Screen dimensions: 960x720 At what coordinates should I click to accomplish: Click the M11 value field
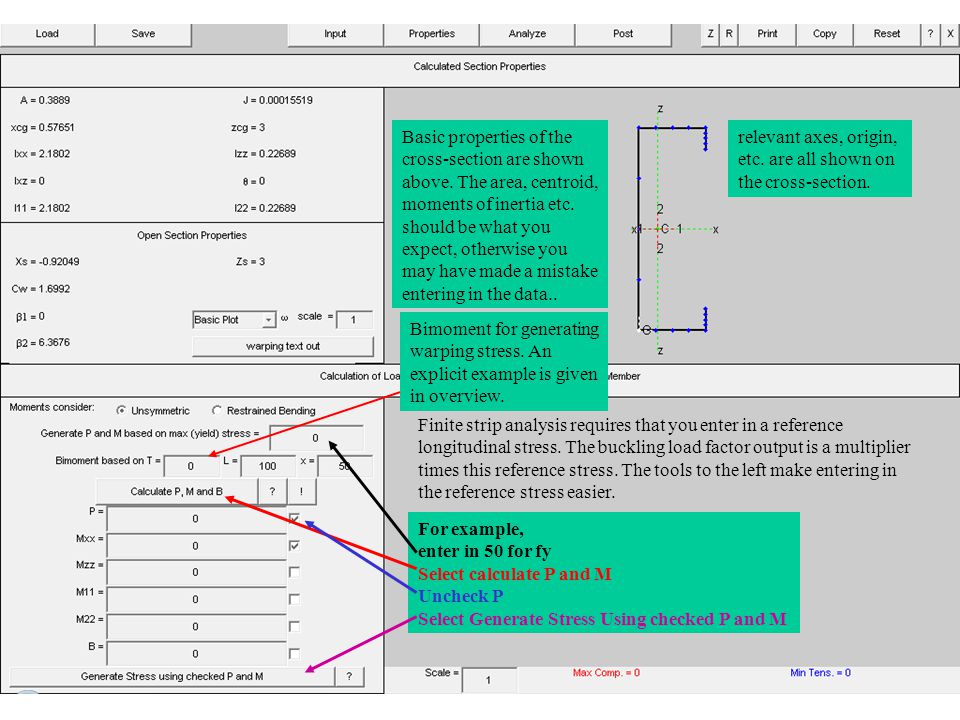196,599
